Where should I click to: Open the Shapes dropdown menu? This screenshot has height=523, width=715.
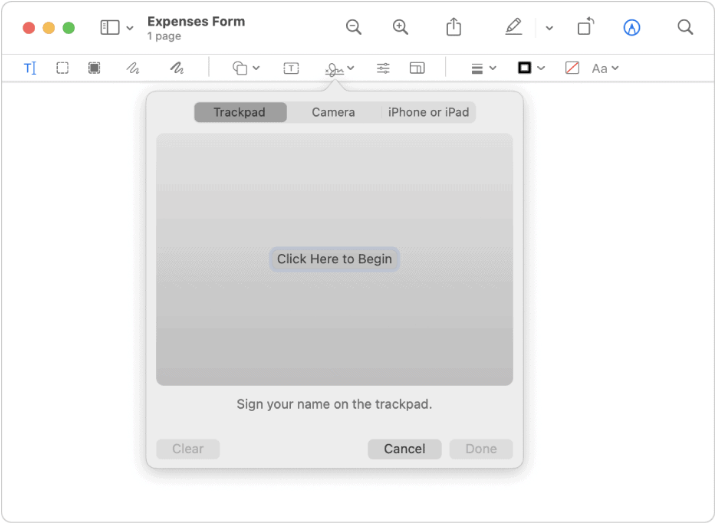[x=245, y=68]
